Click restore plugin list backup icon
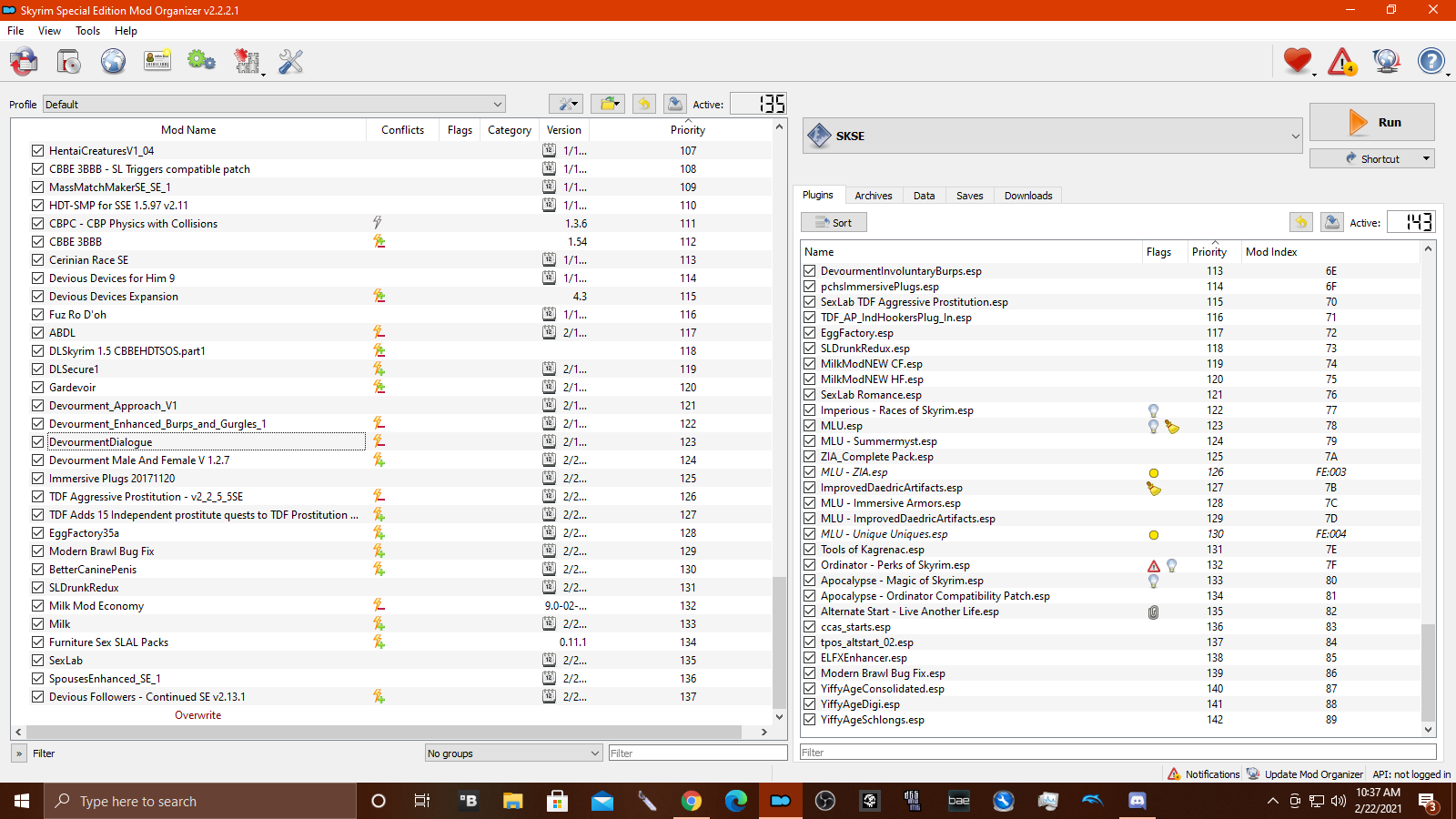Viewport: 1456px width, 819px height. (1301, 222)
